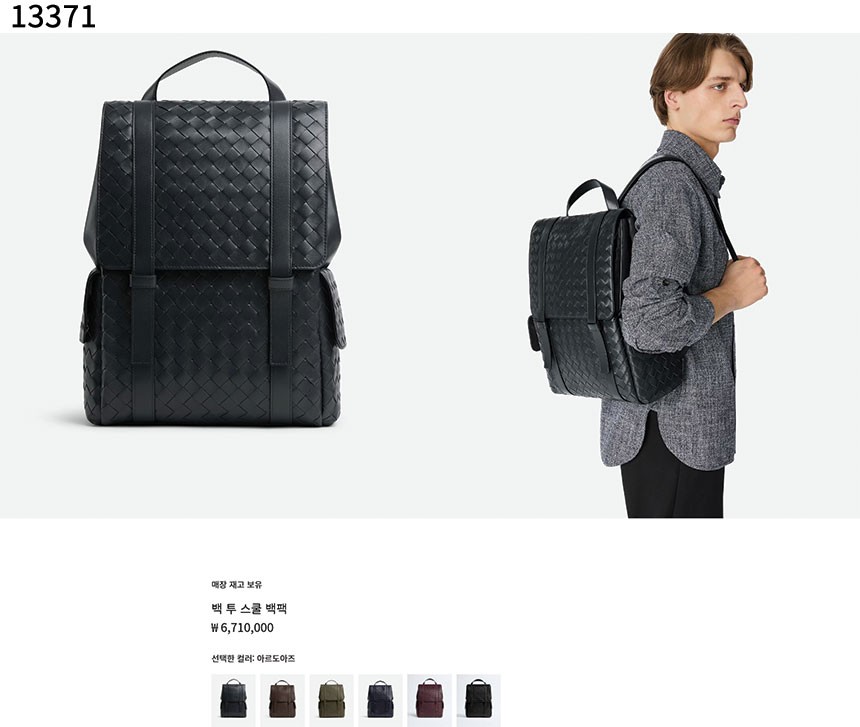Click the model's grey textured shirt
The image size is (860, 727).
click(x=674, y=307)
